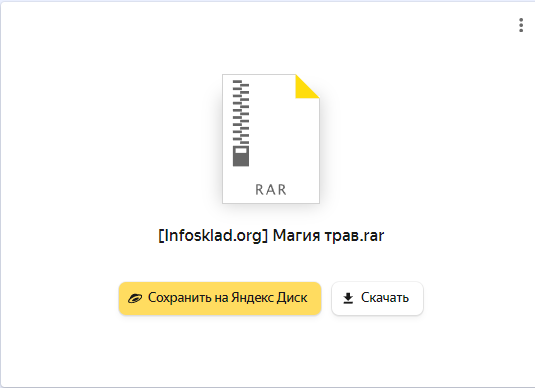Viewport: 535px width, 388px height.
Task: Save file via Сохранить на Яндекс Диск
Action: click(220, 298)
